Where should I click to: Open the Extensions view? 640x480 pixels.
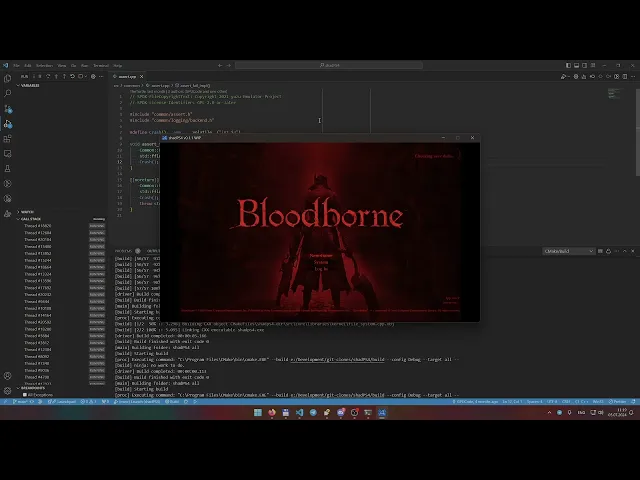pyautogui.click(x=7, y=139)
